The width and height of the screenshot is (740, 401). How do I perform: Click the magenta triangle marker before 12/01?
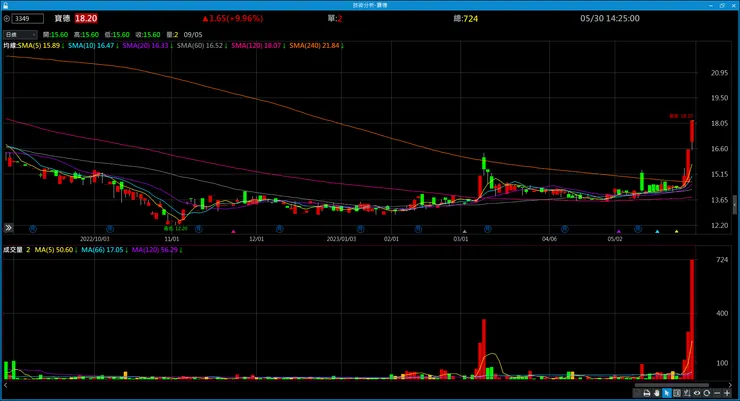click(233, 232)
